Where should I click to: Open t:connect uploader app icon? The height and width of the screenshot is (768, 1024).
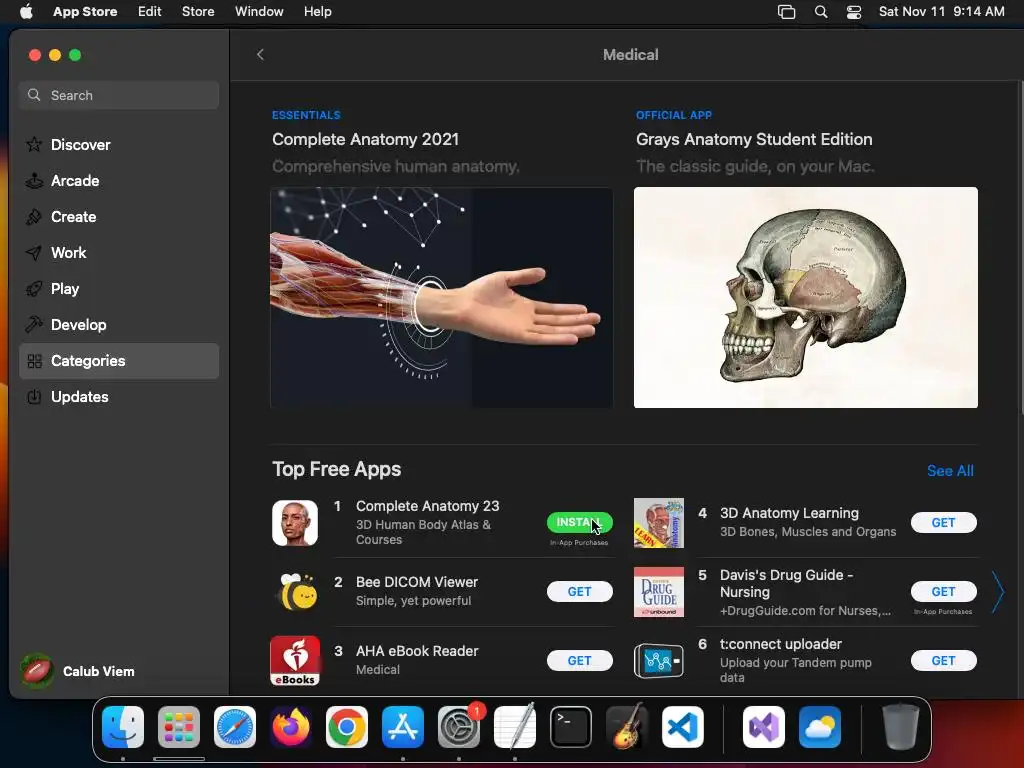click(x=659, y=661)
